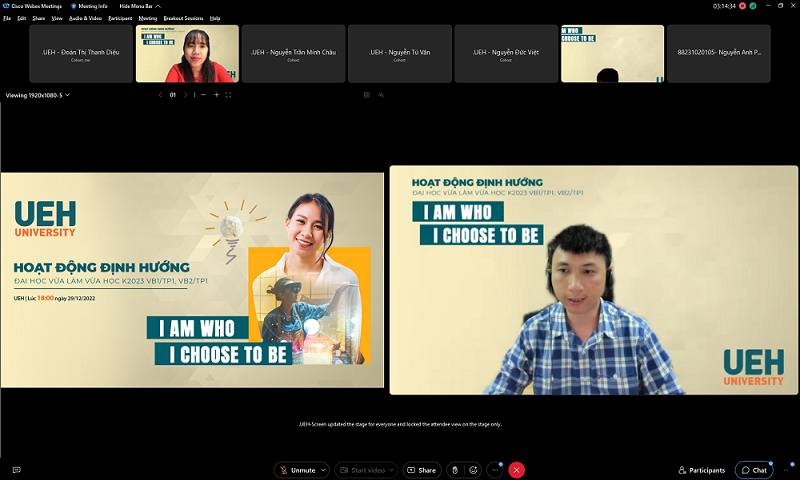Image resolution: width=800 pixels, height=480 pixels.
Task: Select the Nguyễn Tú Vân participant tile
Action: point(399,54)
